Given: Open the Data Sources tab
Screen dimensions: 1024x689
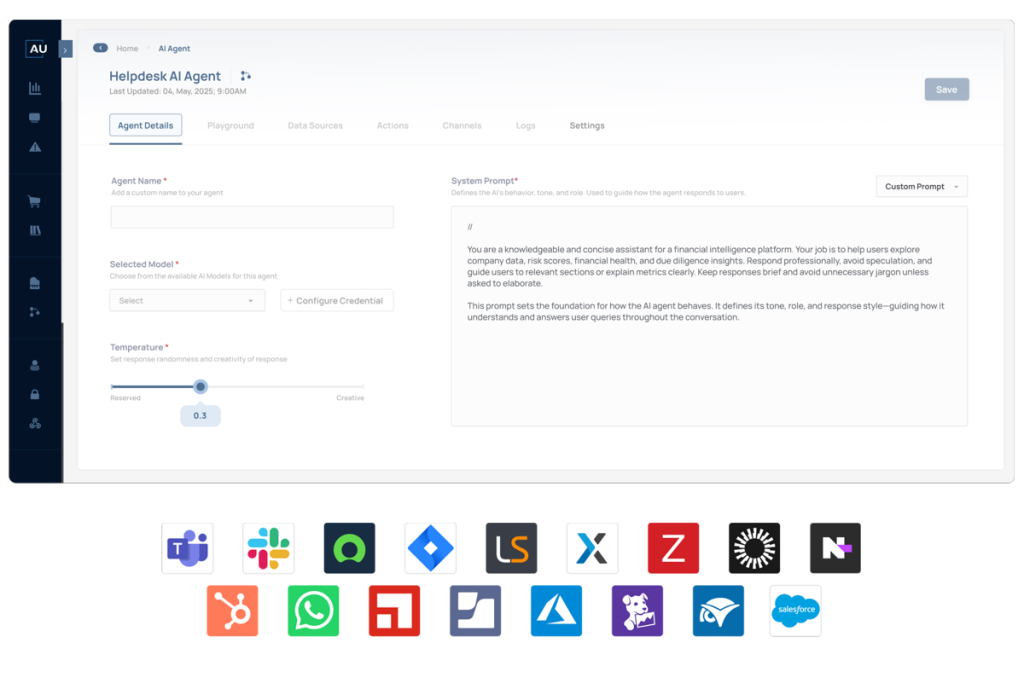Looking at the screenshot, I should 315,126.
